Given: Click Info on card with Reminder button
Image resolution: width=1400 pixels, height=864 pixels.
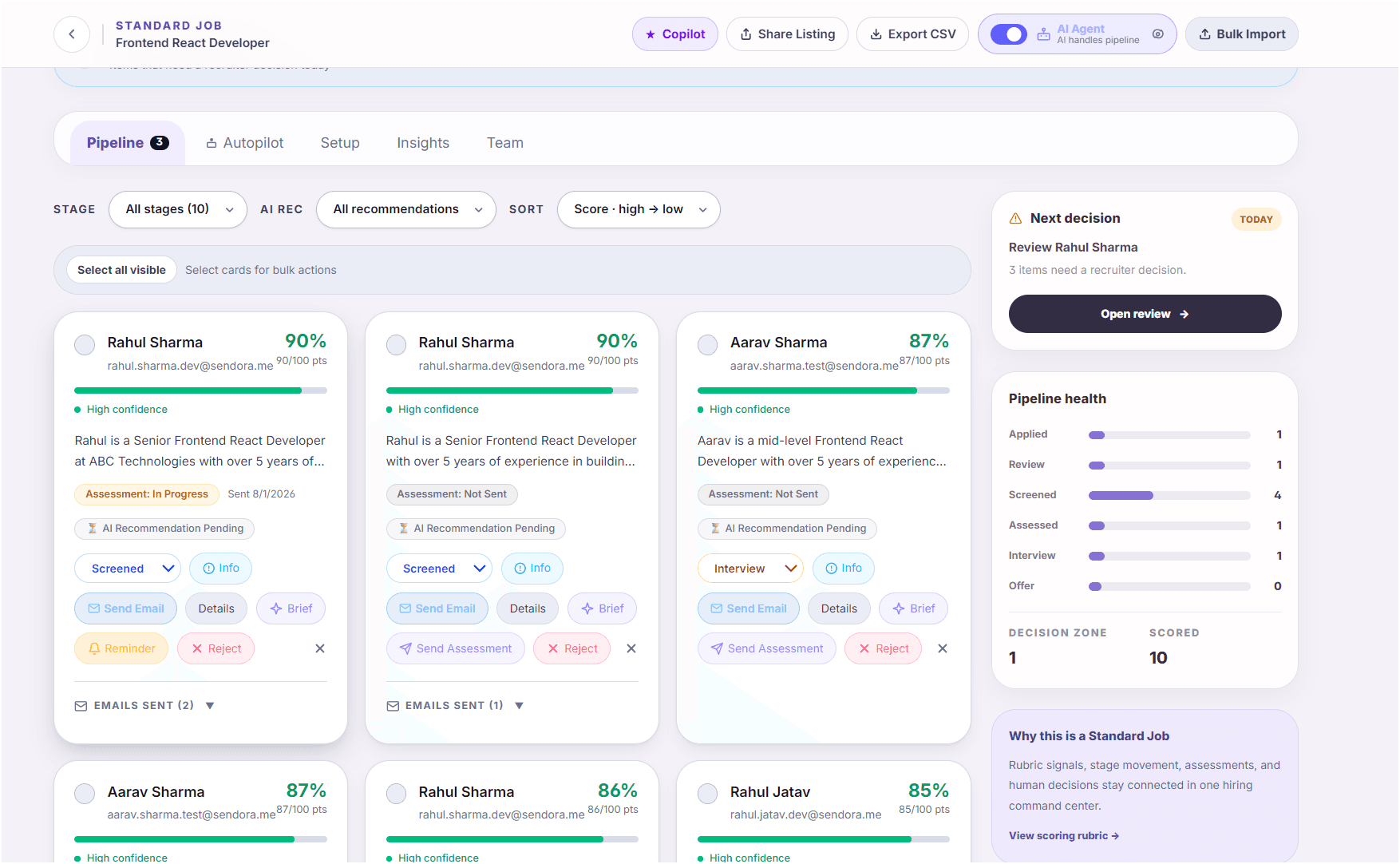Looking at the screenshot, I should pos(221,569).
